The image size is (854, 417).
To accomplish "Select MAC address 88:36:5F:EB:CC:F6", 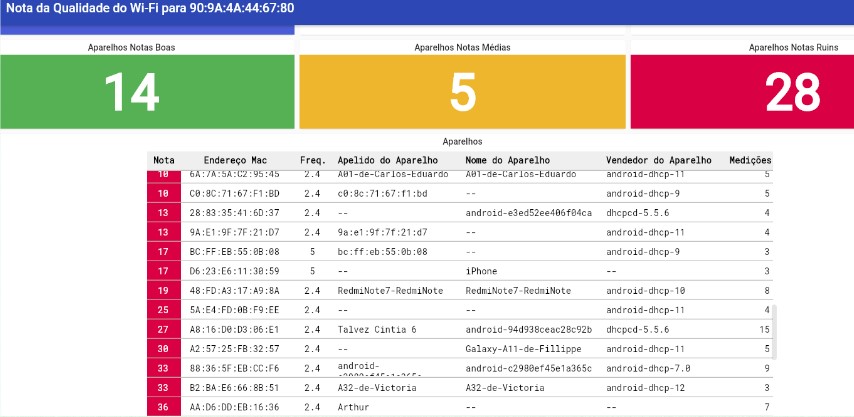I will [x=234, y=369].
